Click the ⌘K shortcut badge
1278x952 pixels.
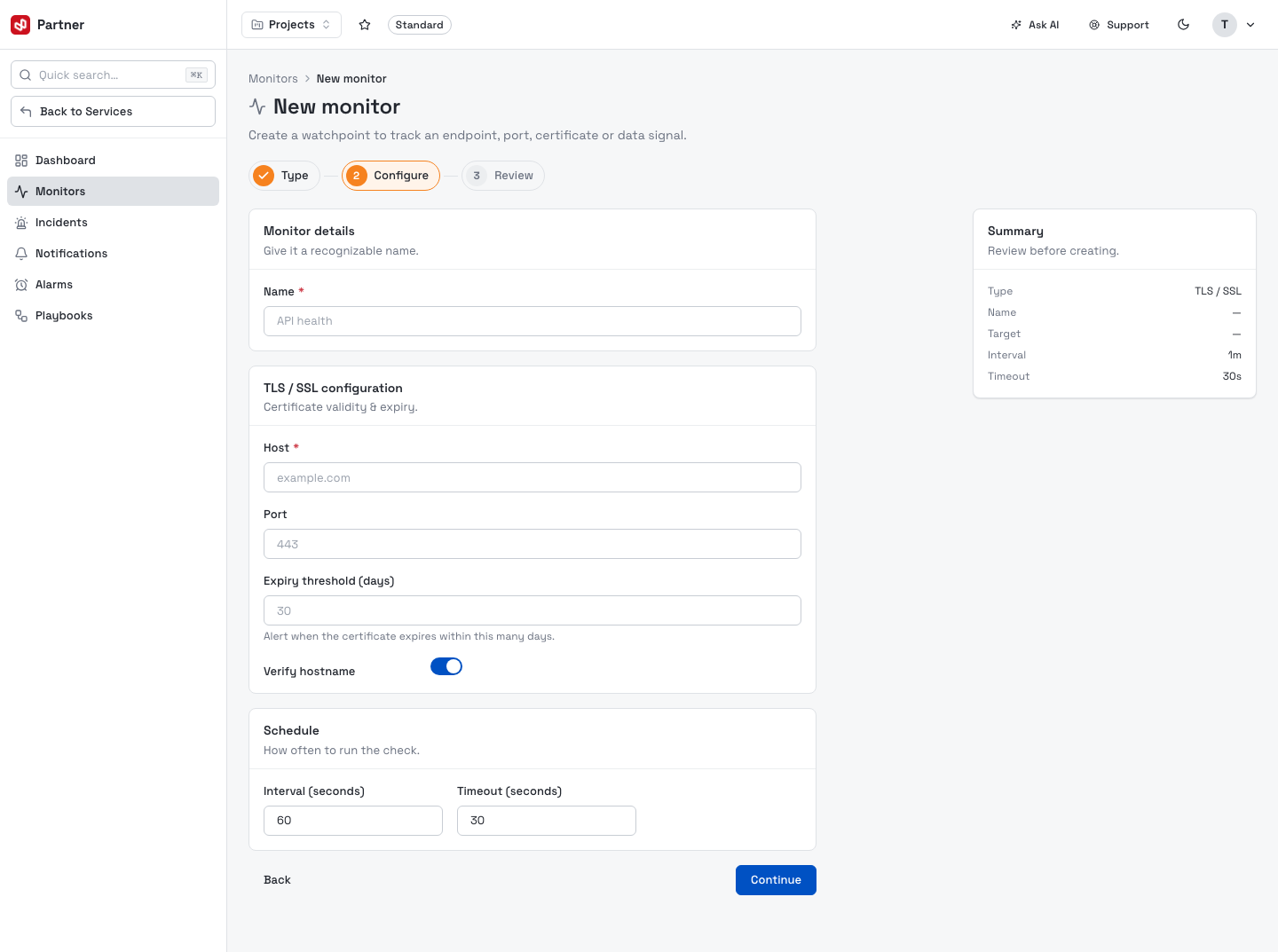[196, 75]
